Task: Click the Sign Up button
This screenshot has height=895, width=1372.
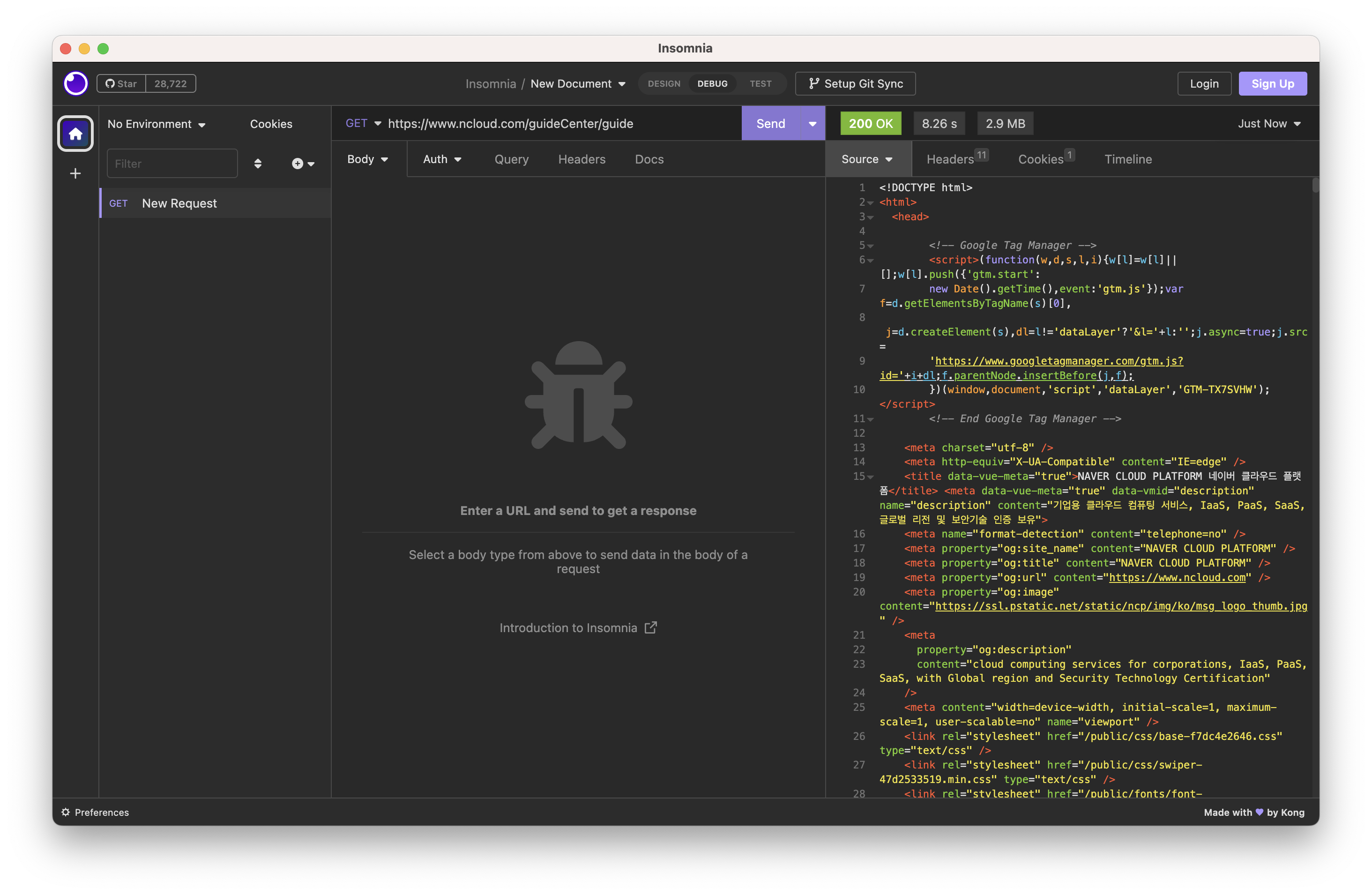Action: [x=1272, y=83]
